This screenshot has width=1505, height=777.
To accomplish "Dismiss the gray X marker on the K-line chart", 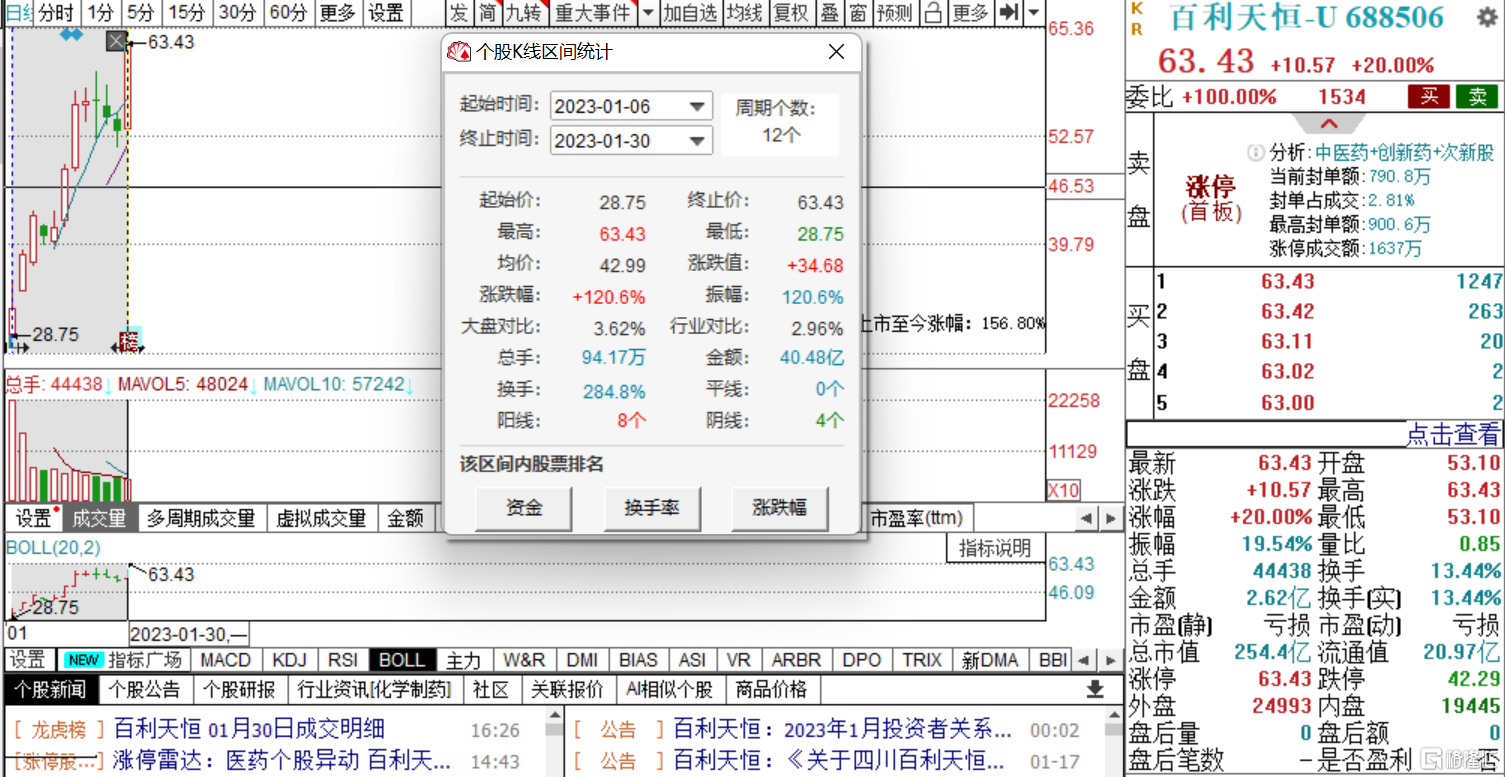I will click(116, 41).
